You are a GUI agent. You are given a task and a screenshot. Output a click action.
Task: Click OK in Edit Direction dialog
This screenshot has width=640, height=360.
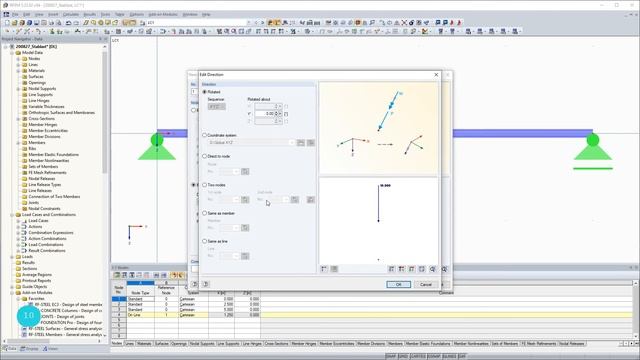click(x=398, y=284)
